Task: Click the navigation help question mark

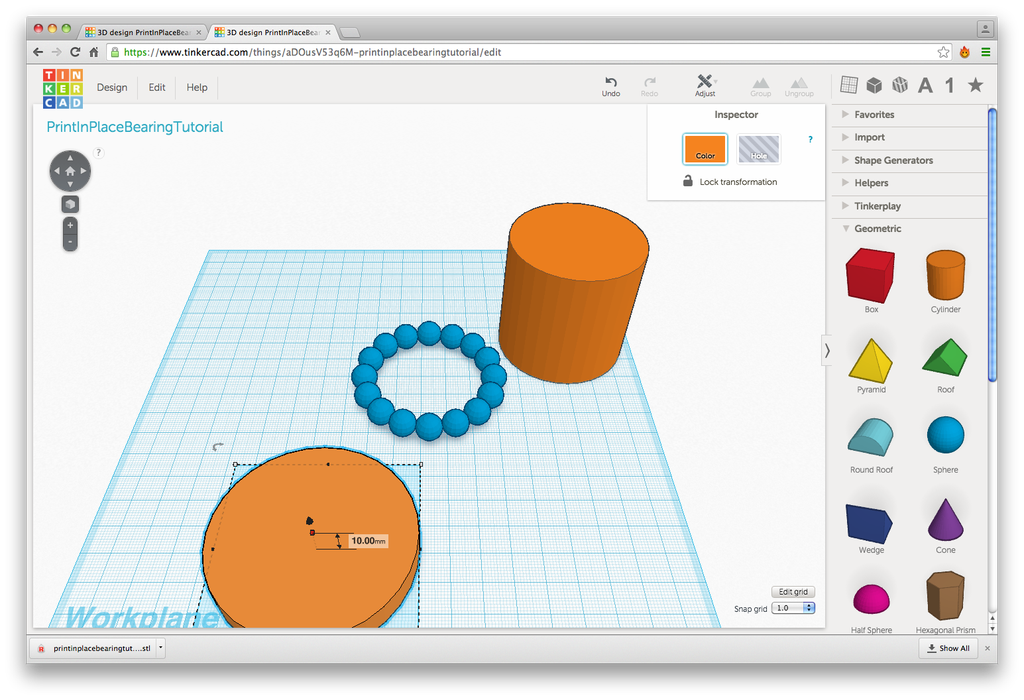Action: 99,153
